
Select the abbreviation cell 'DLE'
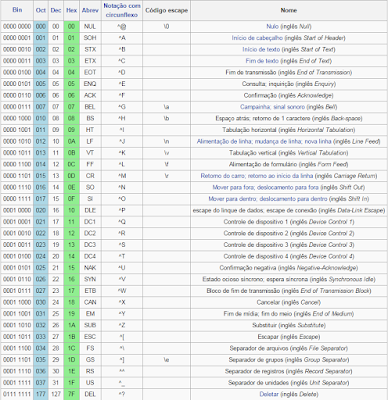coord(90,210)
